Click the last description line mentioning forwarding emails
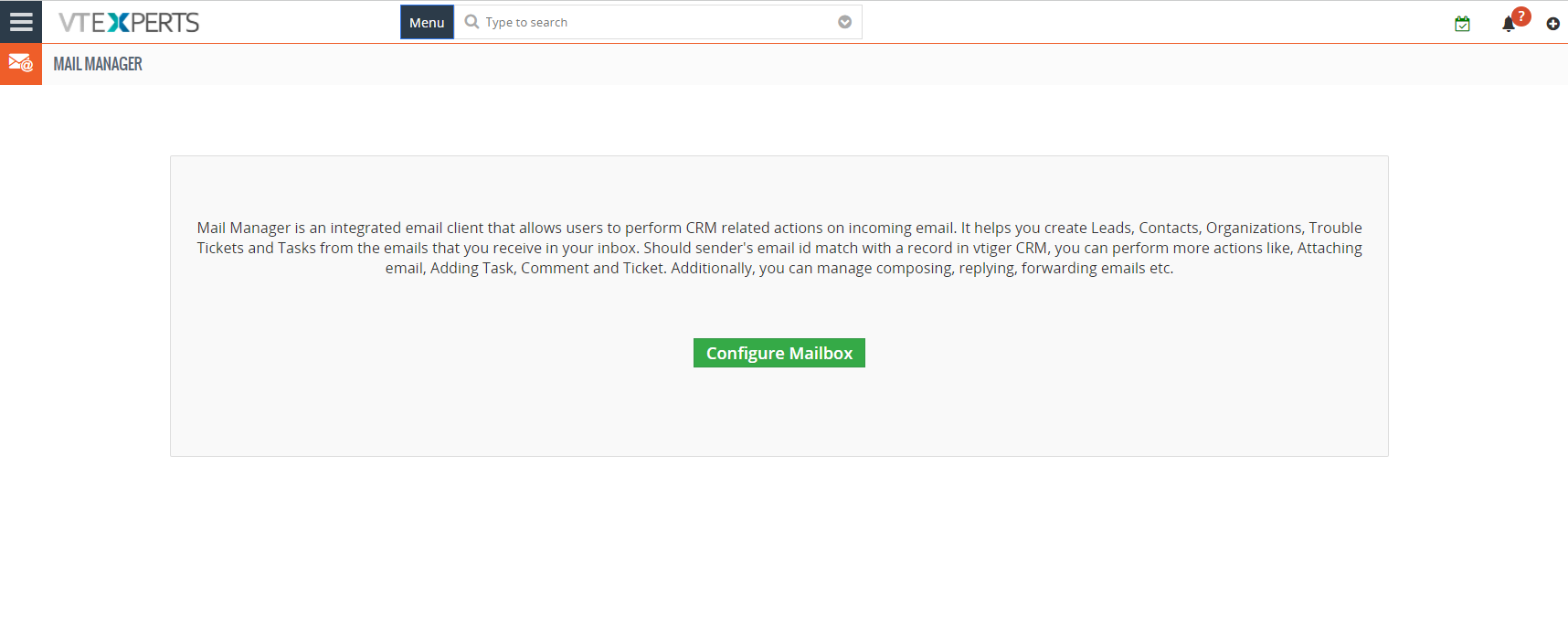1568x617 pixels. (x=779, y=268)
